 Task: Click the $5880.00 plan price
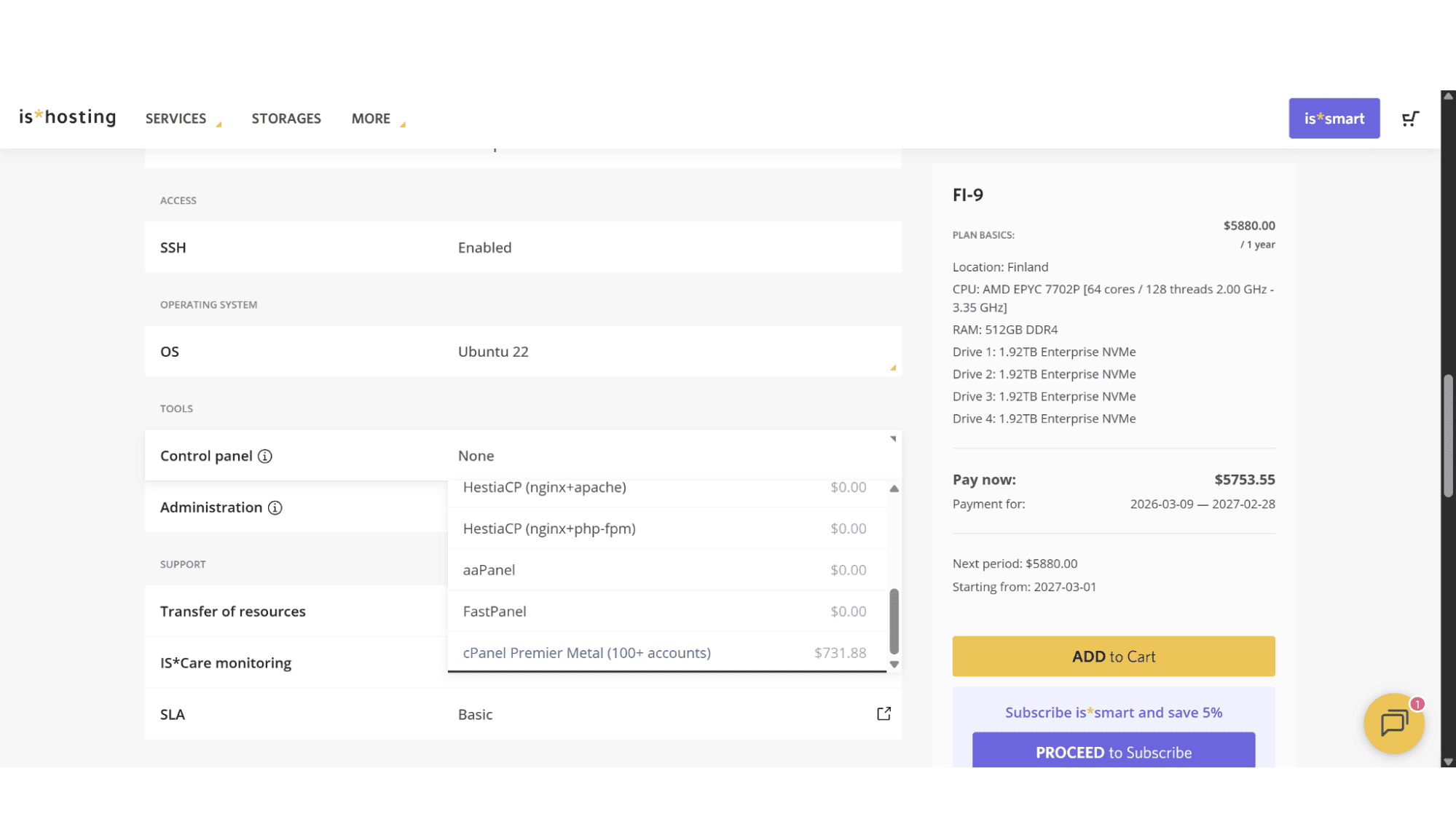click(x=1248, y=226)
